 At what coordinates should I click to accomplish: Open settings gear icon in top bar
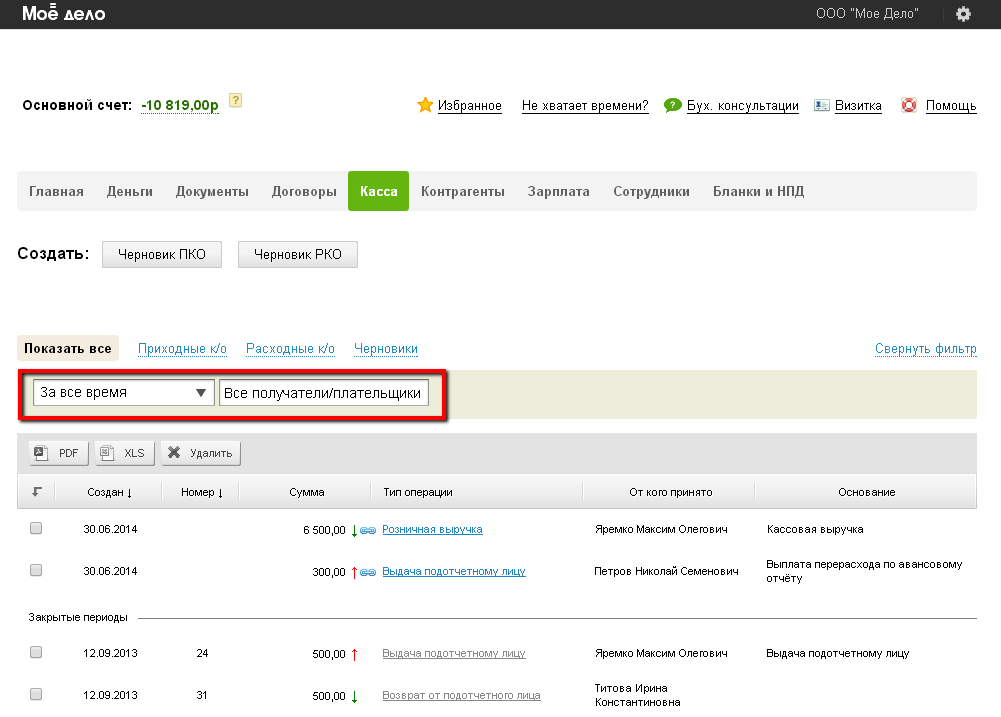[963, 14]
